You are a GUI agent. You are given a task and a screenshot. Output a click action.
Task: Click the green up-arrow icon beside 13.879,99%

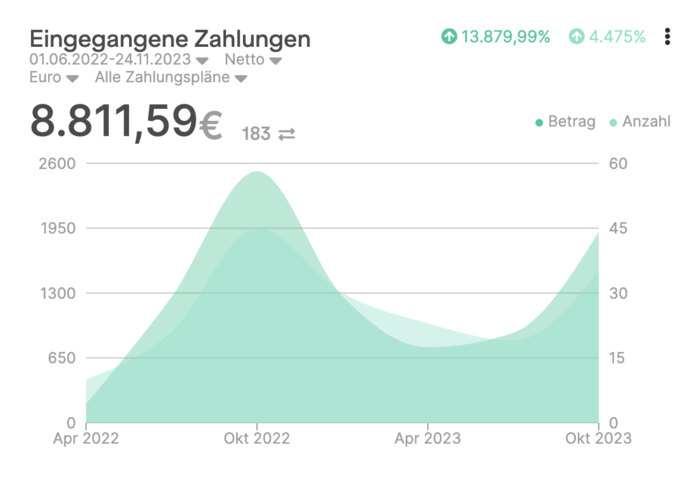coord(449,37)
